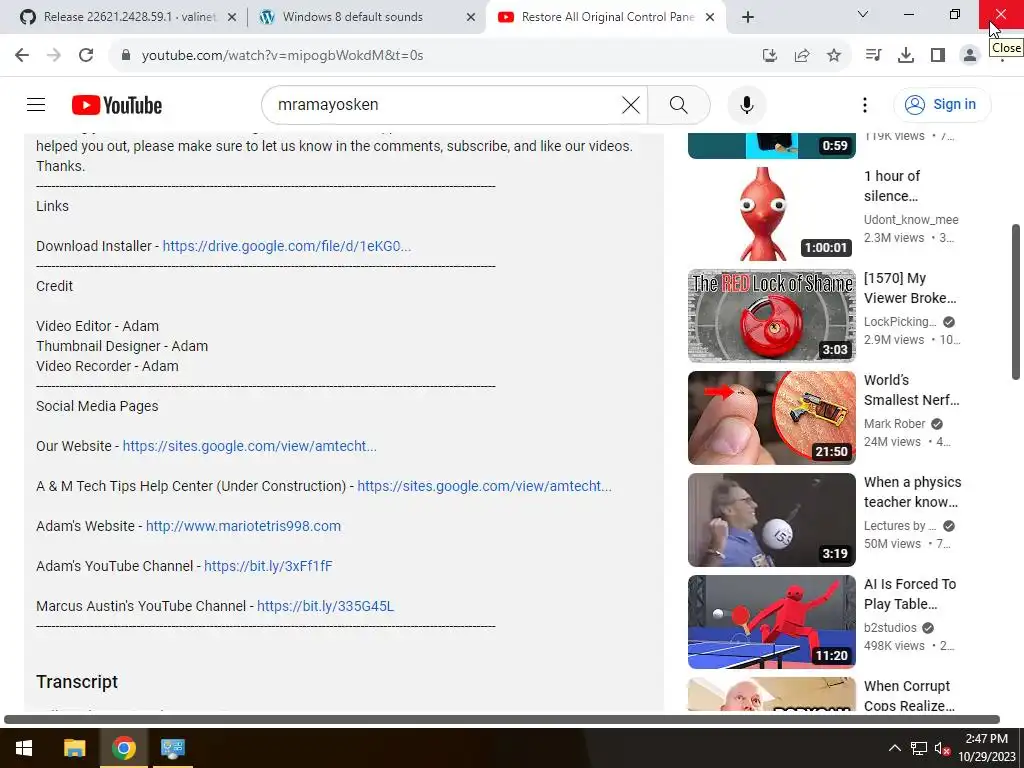
Task: Click the vertical page scrollbar thumb
Action: [x=1016, y=301]
